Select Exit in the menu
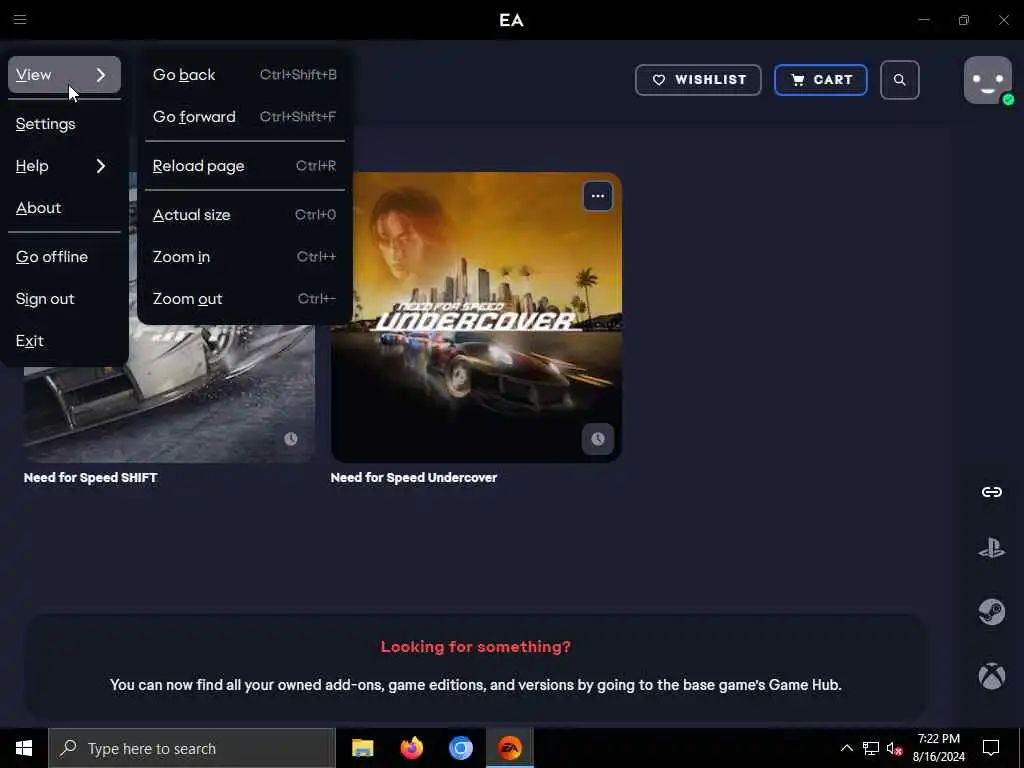The height and width of the screenshot is (768, 1024). 64,340
